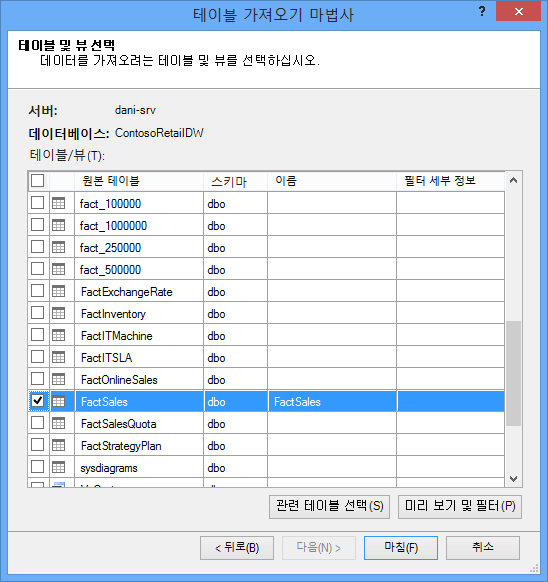Viewport: 548px width, 582px height.
Task: Finish the wizard with 마침(F)
Action: pos(401,547)
